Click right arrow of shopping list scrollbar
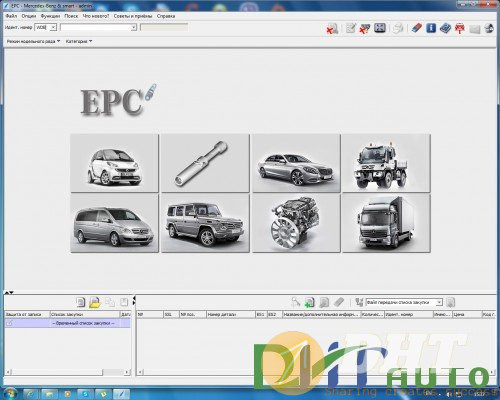 127,372
